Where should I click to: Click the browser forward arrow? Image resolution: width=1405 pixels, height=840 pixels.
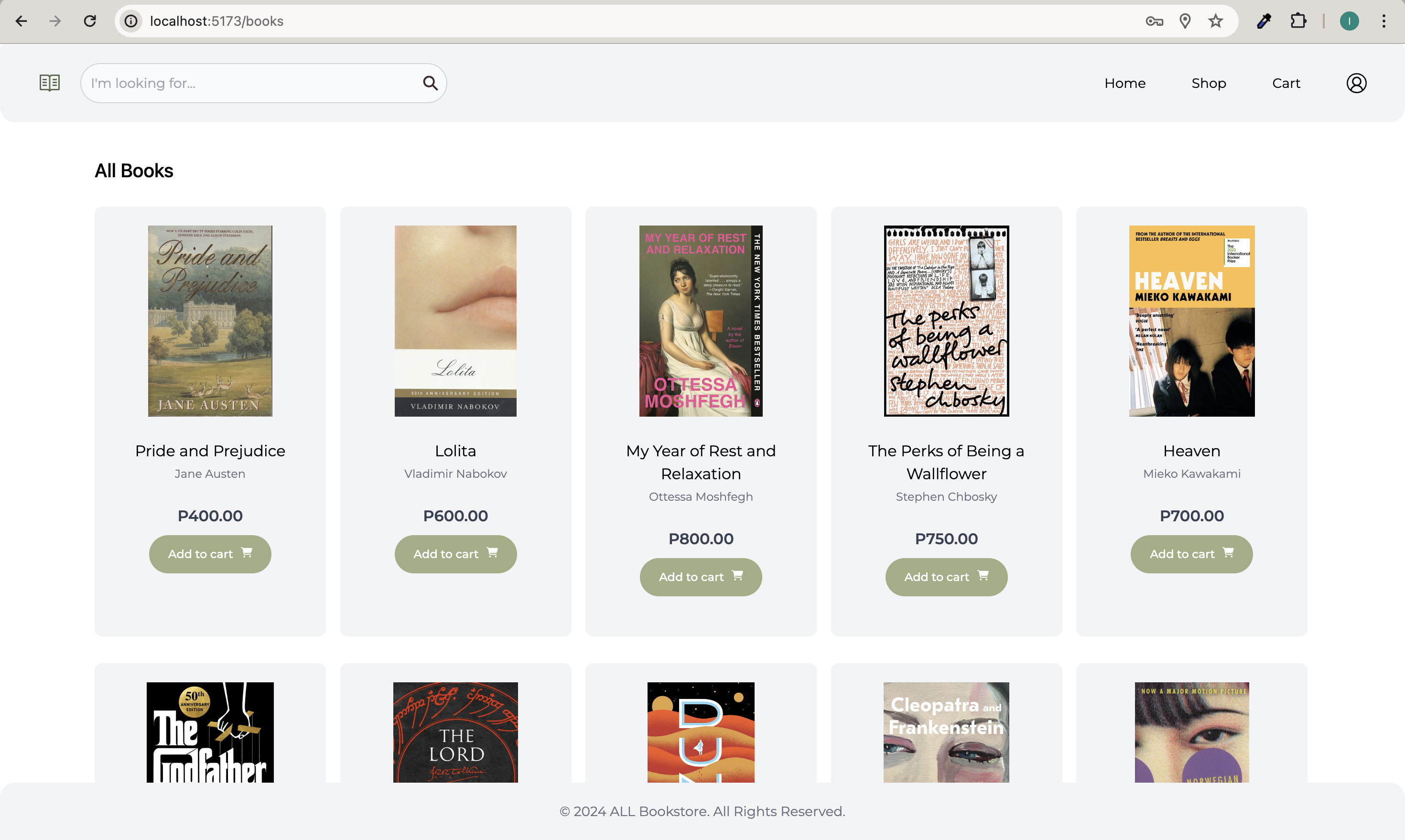click(x=55, y=21)
